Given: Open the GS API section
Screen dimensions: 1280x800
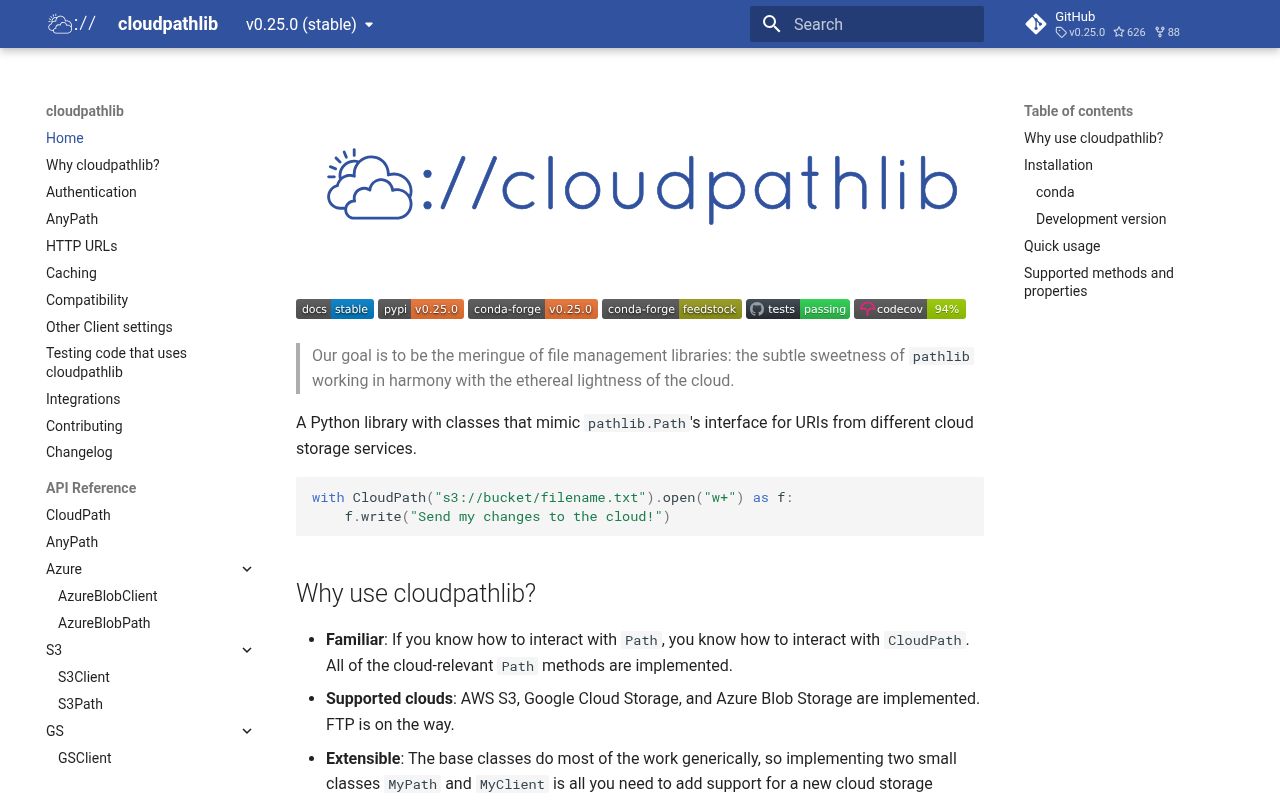Looking at the screenshot, I should tap(55, 731).
